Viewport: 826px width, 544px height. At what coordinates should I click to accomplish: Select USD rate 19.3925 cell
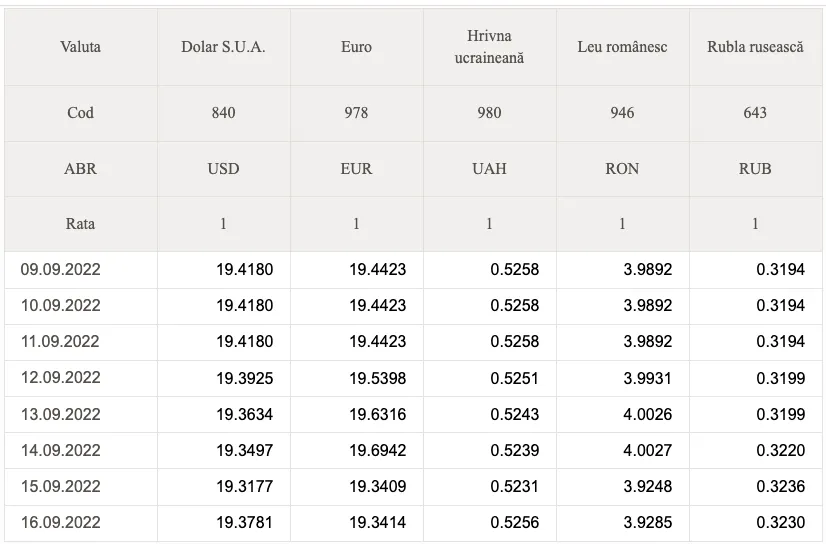coord(224,378)
